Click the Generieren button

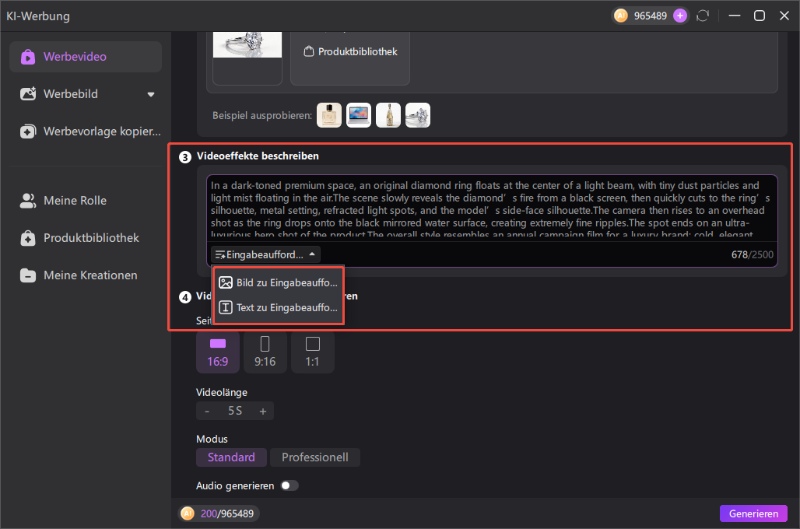tap(753, 514)
